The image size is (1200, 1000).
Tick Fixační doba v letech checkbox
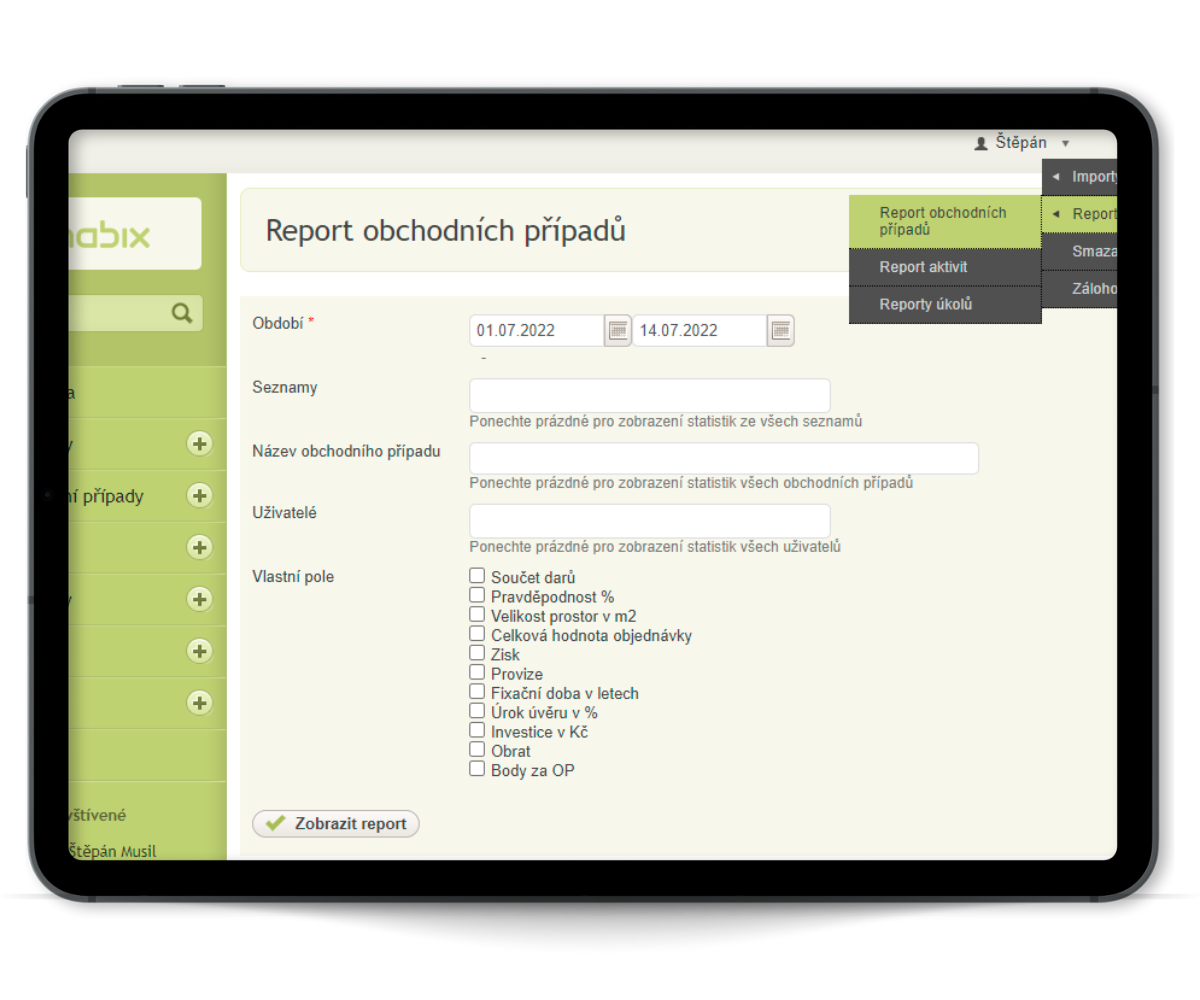(x=477, y=691)
